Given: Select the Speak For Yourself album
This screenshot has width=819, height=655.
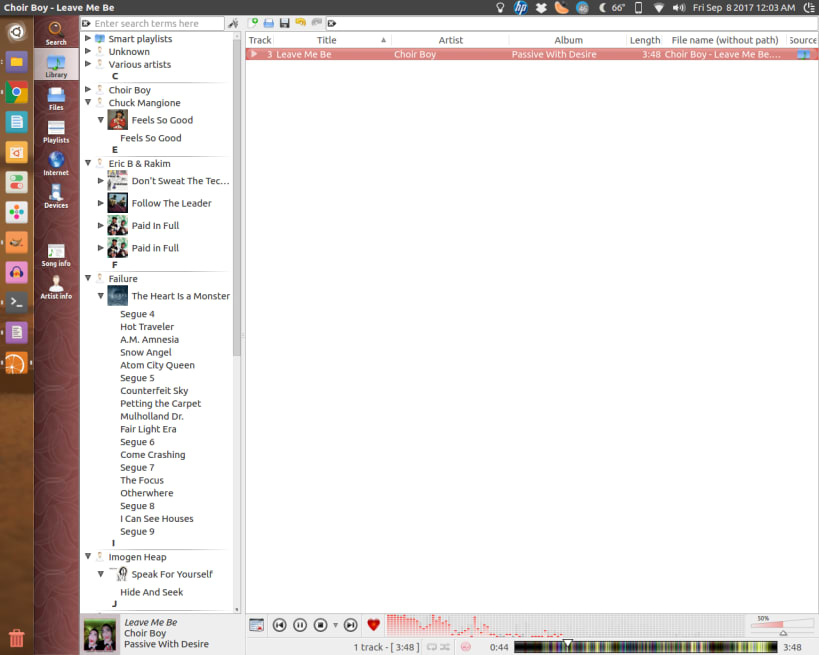Looking at the screenshot, I should pyautogui.click(x=172, y=574).
